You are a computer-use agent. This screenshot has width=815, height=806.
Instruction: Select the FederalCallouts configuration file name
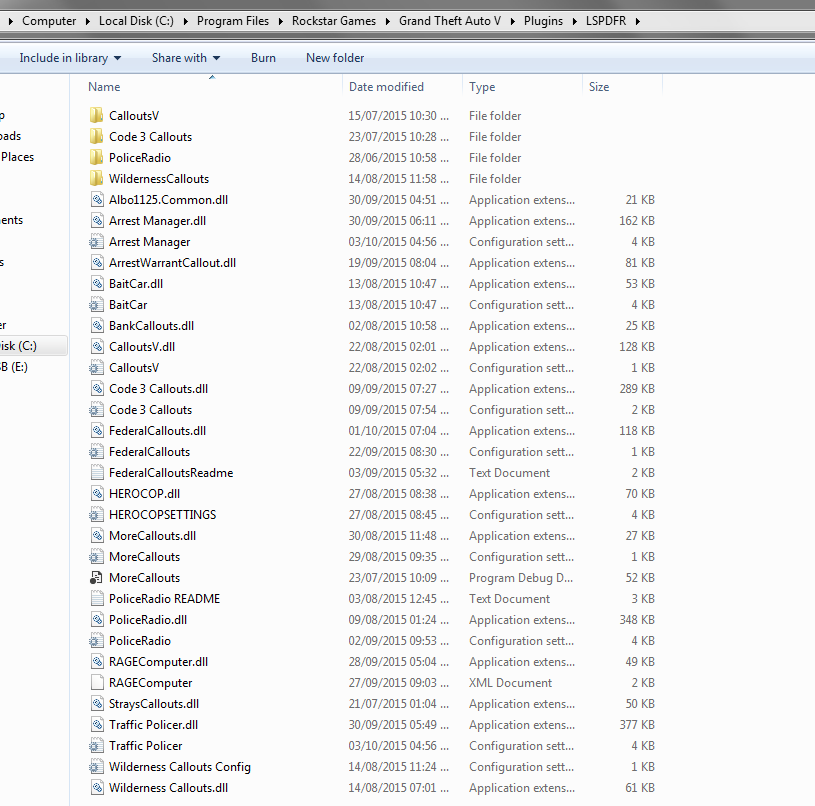pos(150,452)
